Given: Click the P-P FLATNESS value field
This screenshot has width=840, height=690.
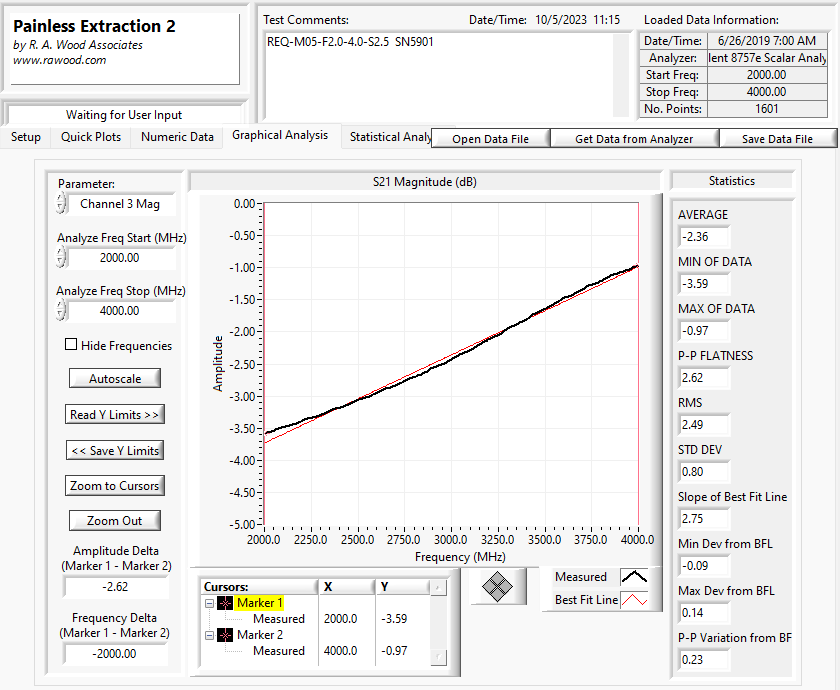Looking at the screenshot, I should click(x=703, y=378).
